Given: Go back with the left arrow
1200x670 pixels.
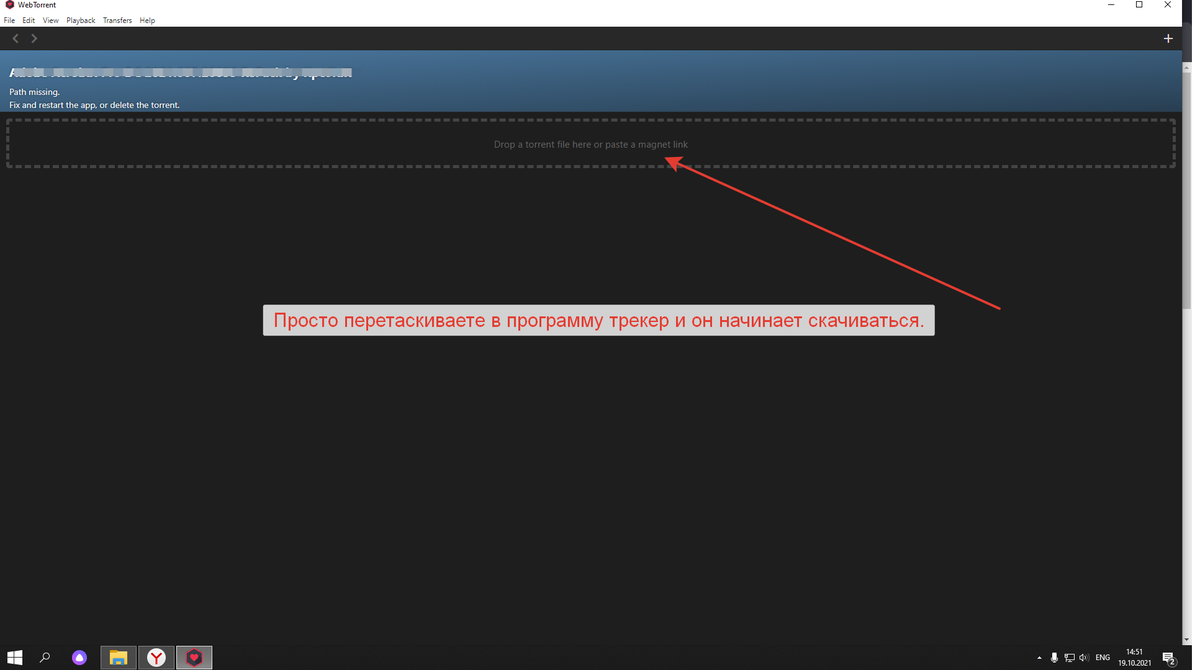Looking at the screenshot, I should tap(15, 38).
